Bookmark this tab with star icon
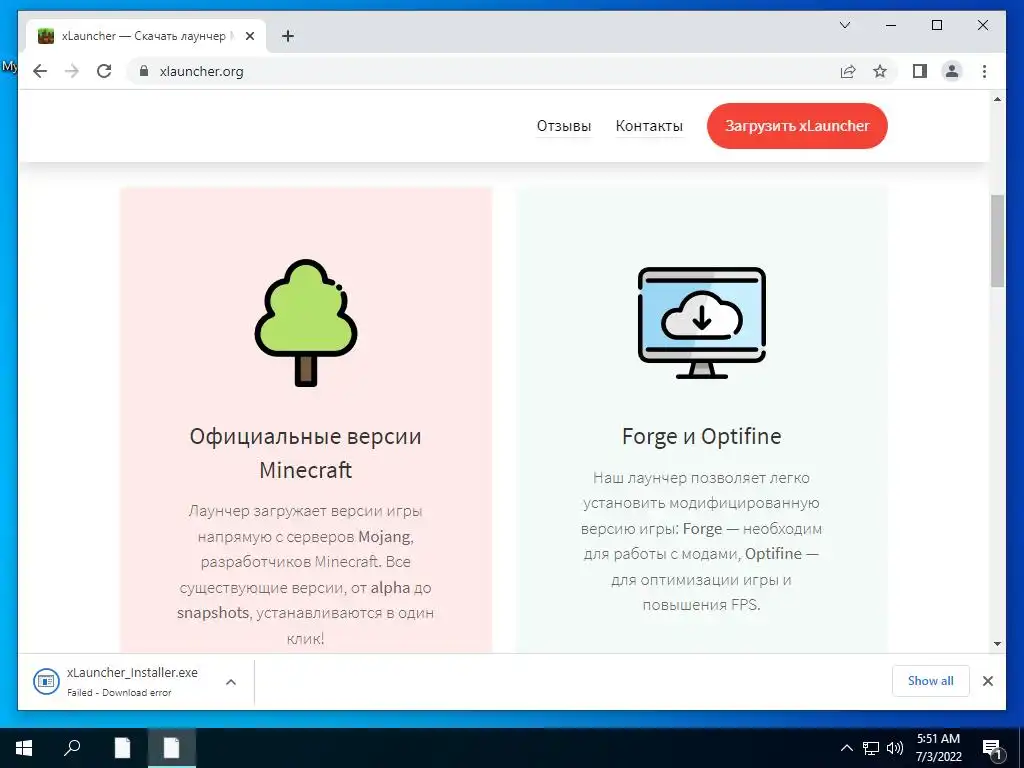Viewport: 1024px width, 768px height. coord(880,71)
